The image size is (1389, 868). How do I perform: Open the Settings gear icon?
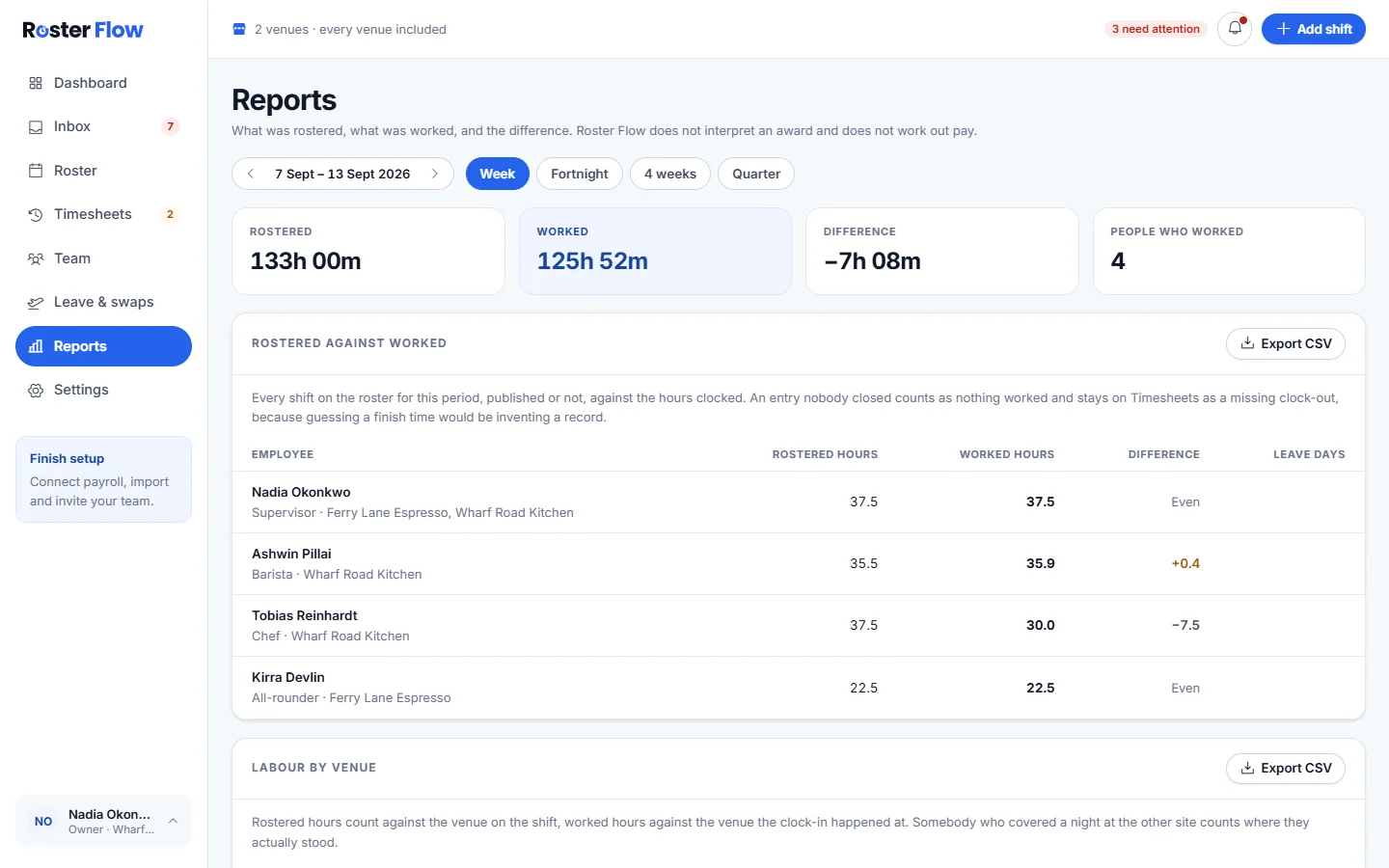tap(36, 390)
